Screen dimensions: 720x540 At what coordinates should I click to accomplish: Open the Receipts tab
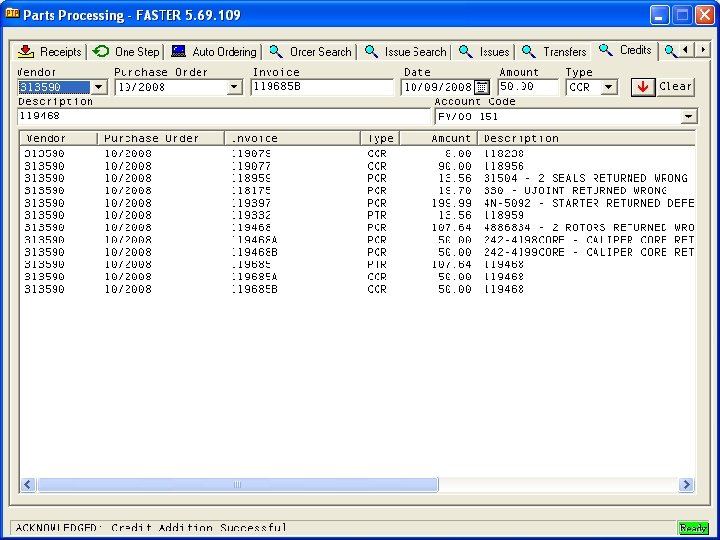point(50,51)
